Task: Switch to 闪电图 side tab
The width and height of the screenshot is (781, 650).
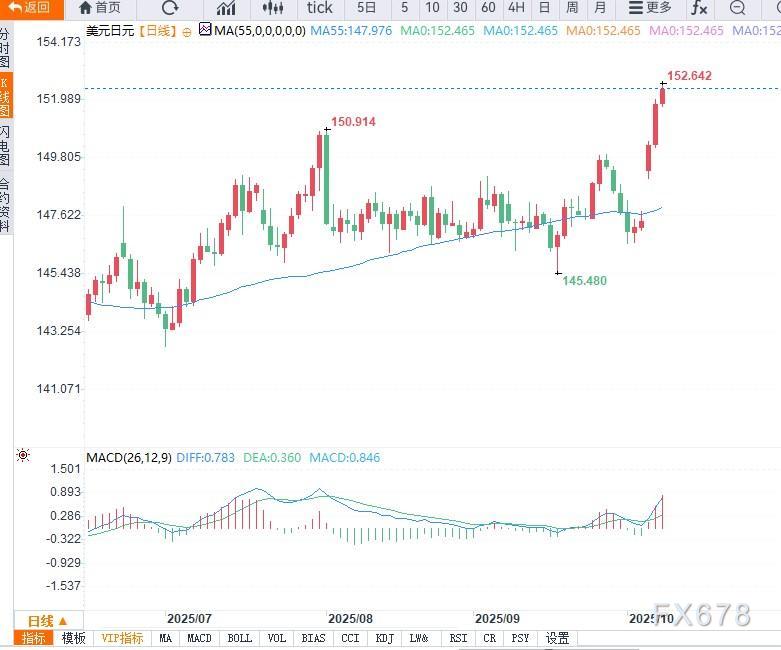Action: click(6, 145)
